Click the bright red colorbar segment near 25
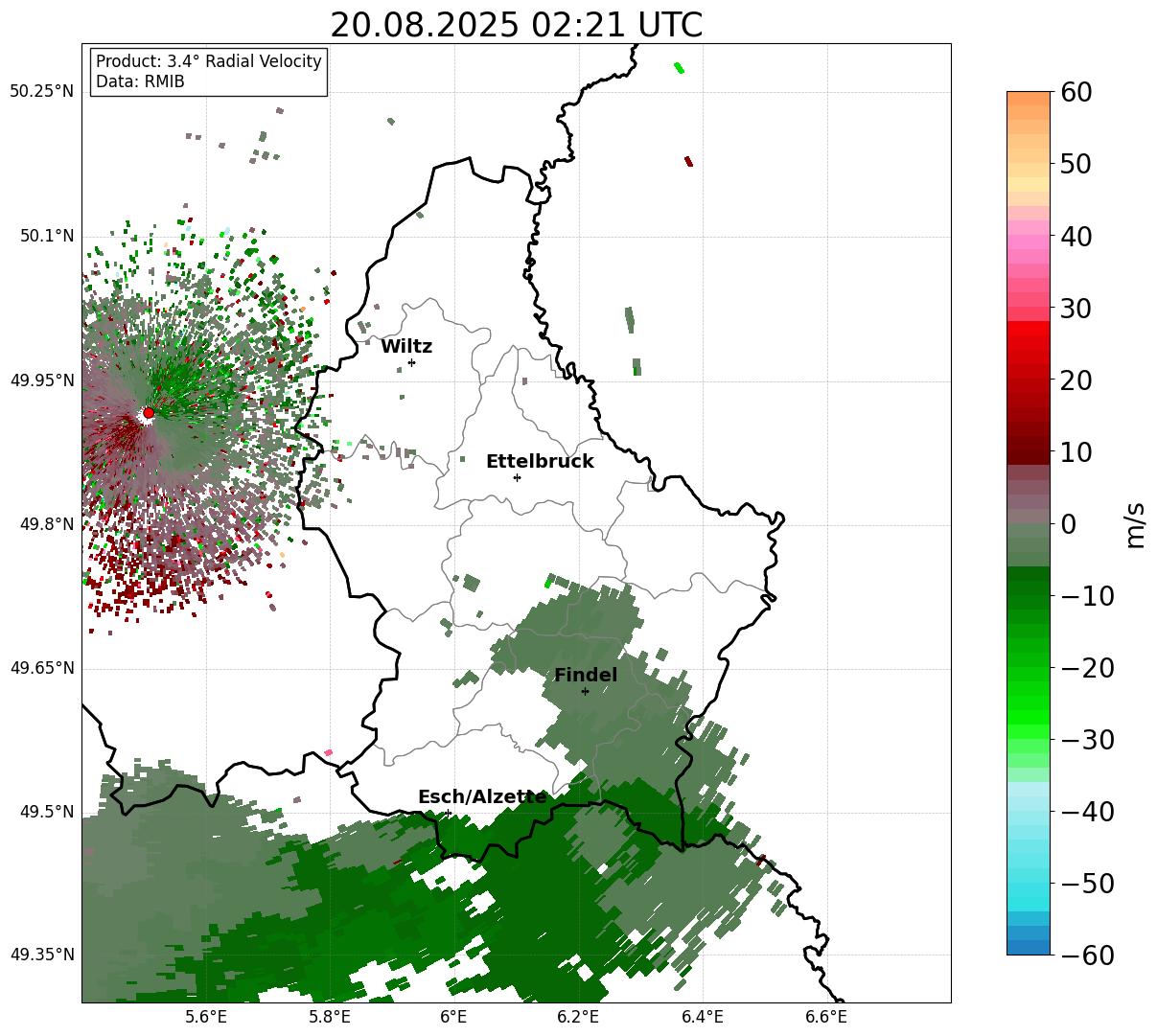The image size is (1157, 1036). pos(1029,343)
